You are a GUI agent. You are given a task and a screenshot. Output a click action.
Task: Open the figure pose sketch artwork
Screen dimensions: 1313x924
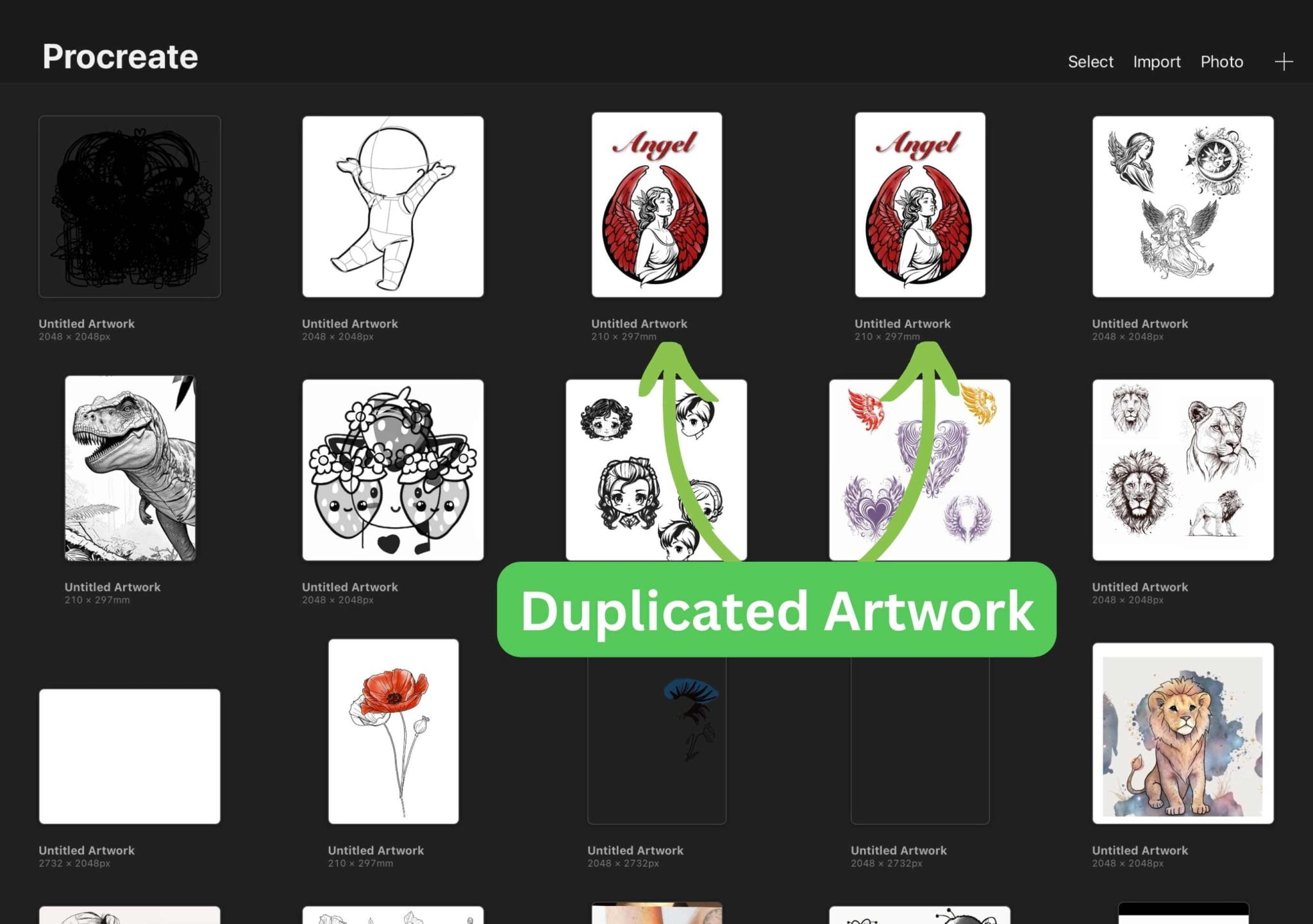[393, 205]
